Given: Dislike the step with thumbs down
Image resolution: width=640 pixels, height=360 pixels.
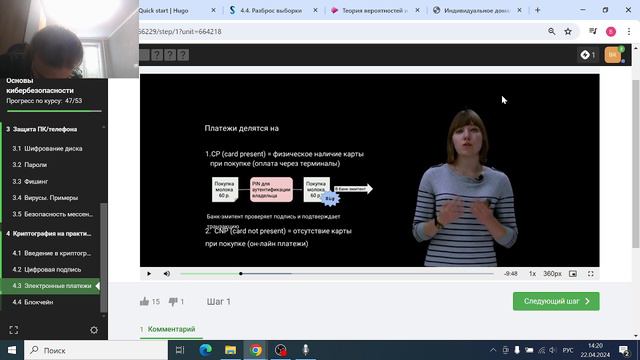Looking at the screenshot, I should point(173,302).
